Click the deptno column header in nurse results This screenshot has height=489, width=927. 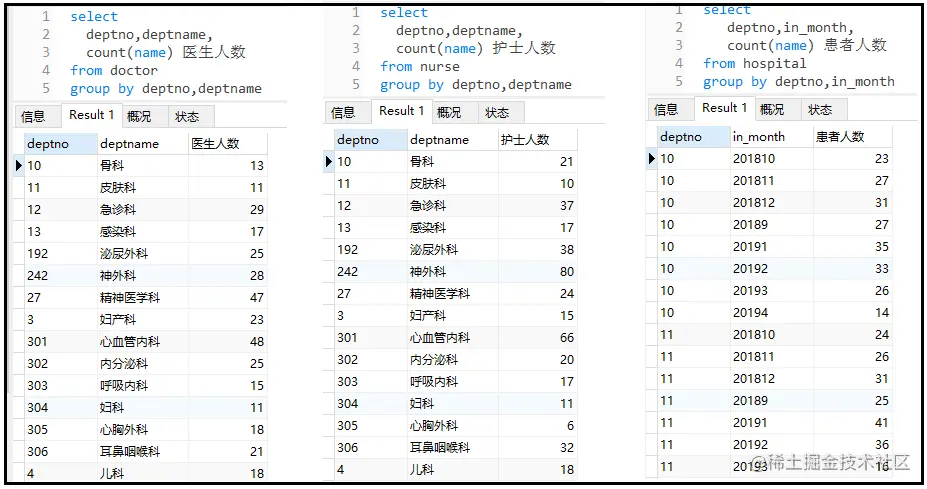click(x=370, y=140)
